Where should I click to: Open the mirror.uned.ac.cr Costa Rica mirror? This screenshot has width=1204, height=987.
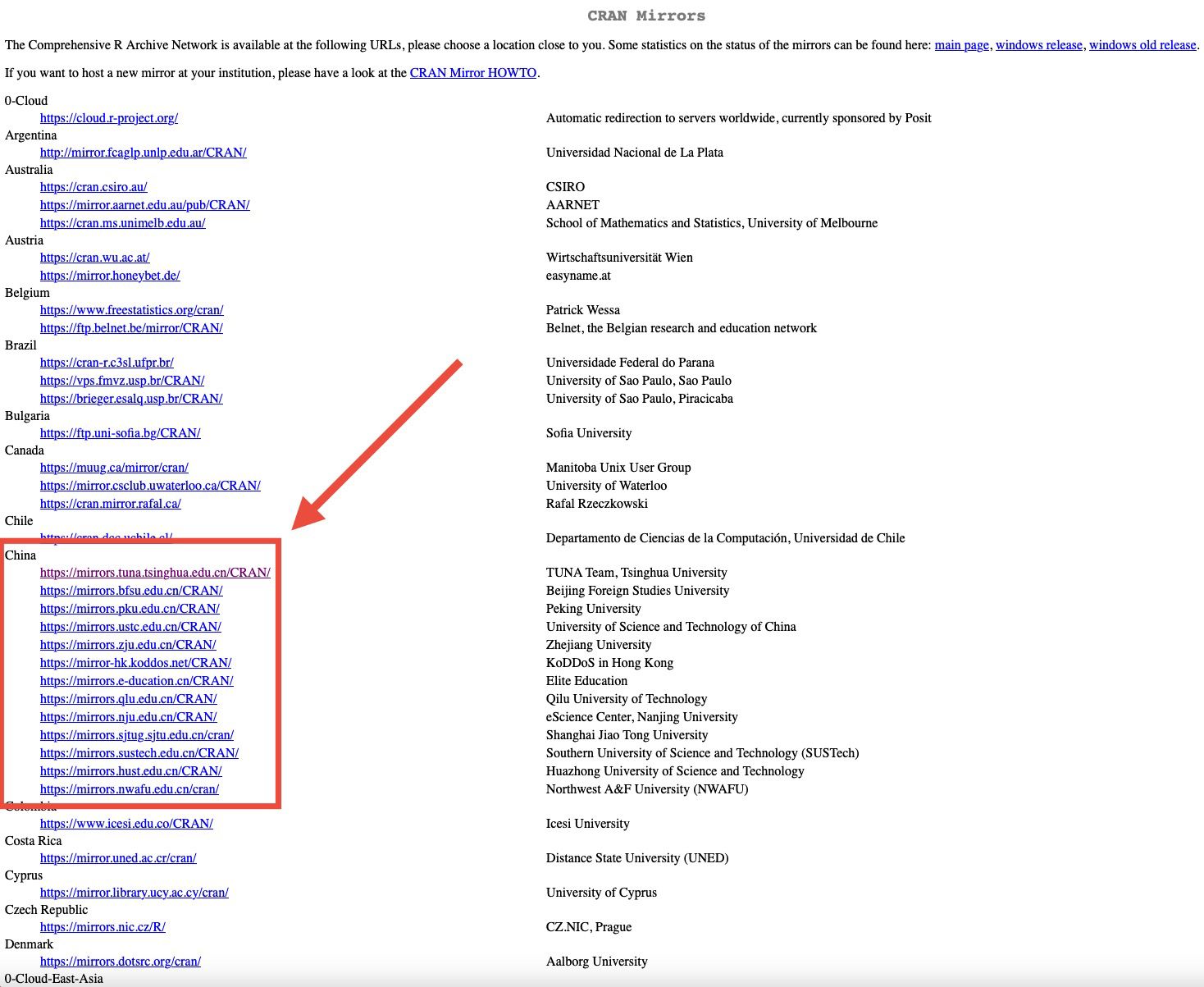tap(118, 858)
